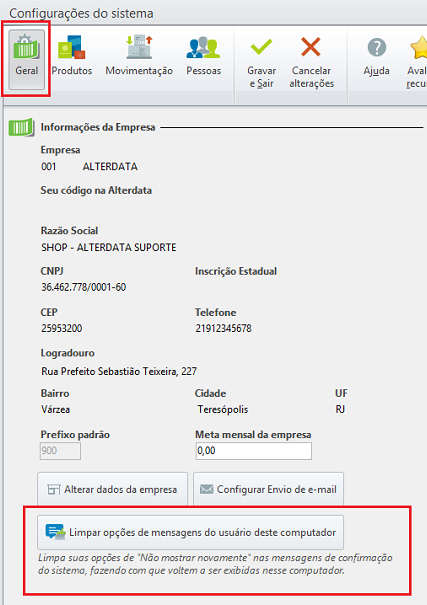Image resolution: width=427 pixels, height=605 pixels.
Task: Click the Razão Social value text
Action: (109, 247)
